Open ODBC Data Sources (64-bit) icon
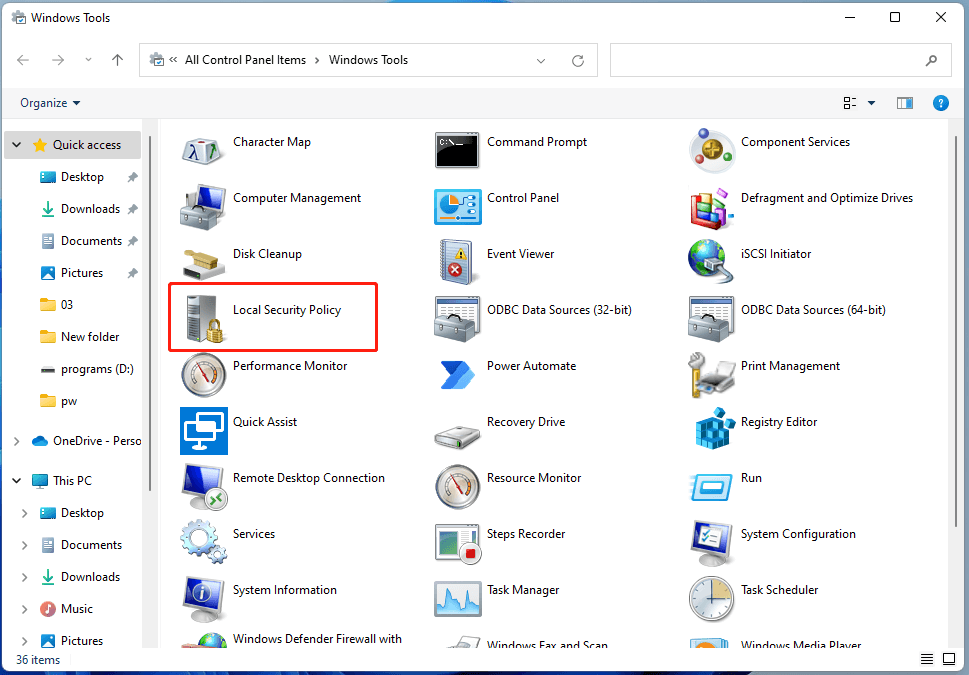Screen dimensions: 969x675 point(711,319)
